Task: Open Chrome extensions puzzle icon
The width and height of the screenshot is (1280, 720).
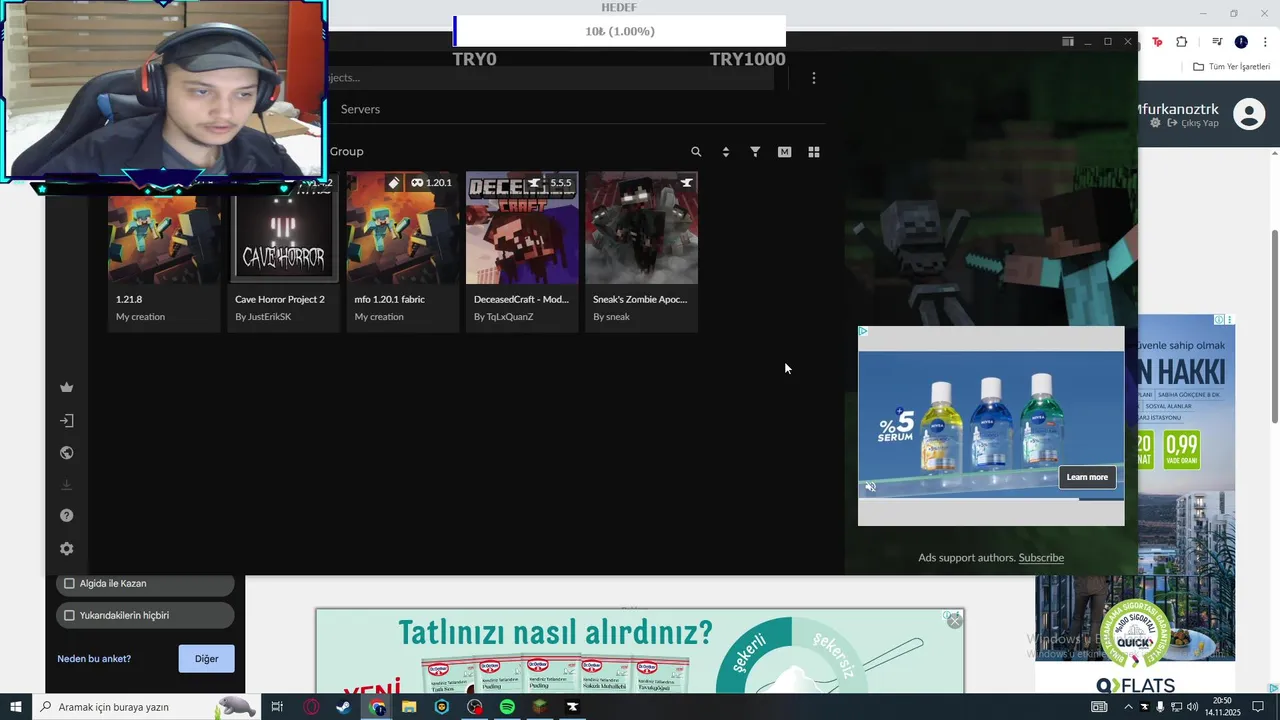Action: (1182, 42)
